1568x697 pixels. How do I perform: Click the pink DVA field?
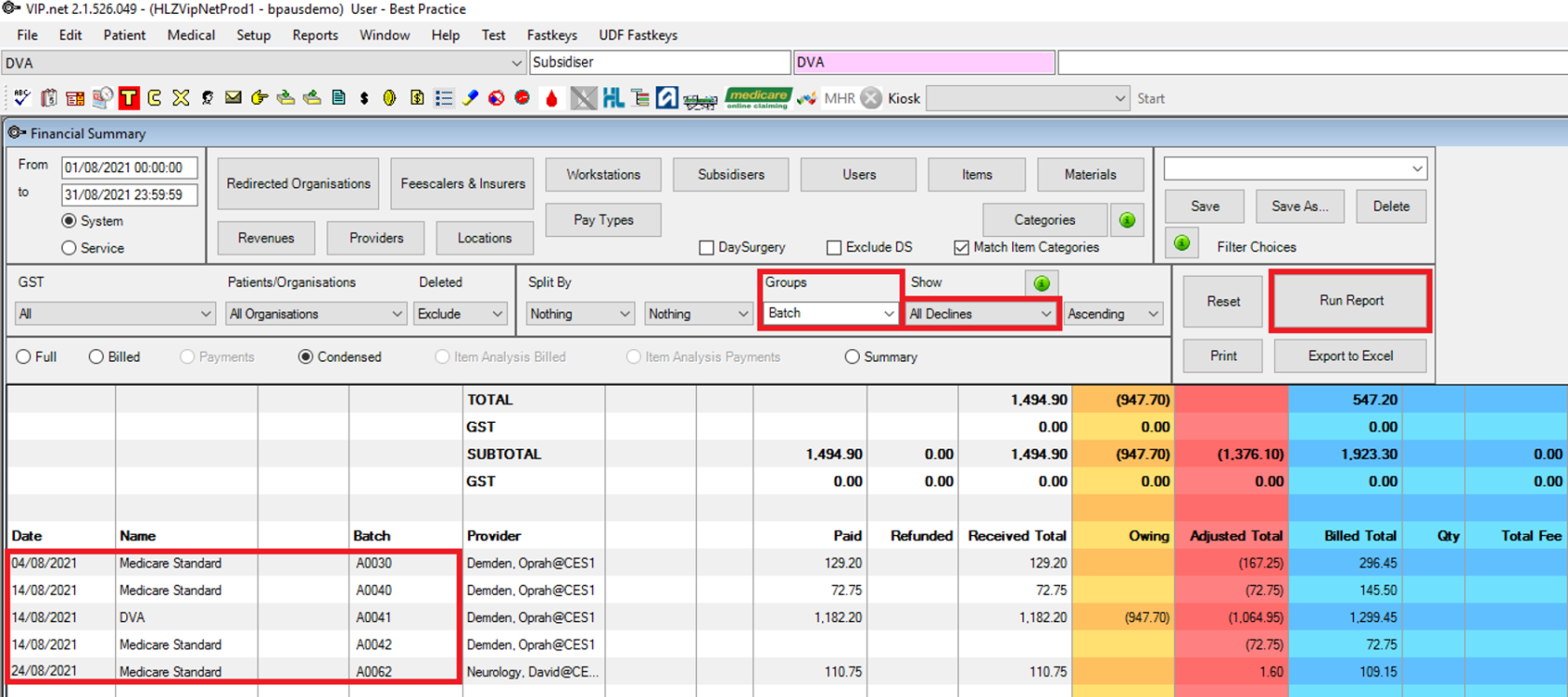point(924,62)
